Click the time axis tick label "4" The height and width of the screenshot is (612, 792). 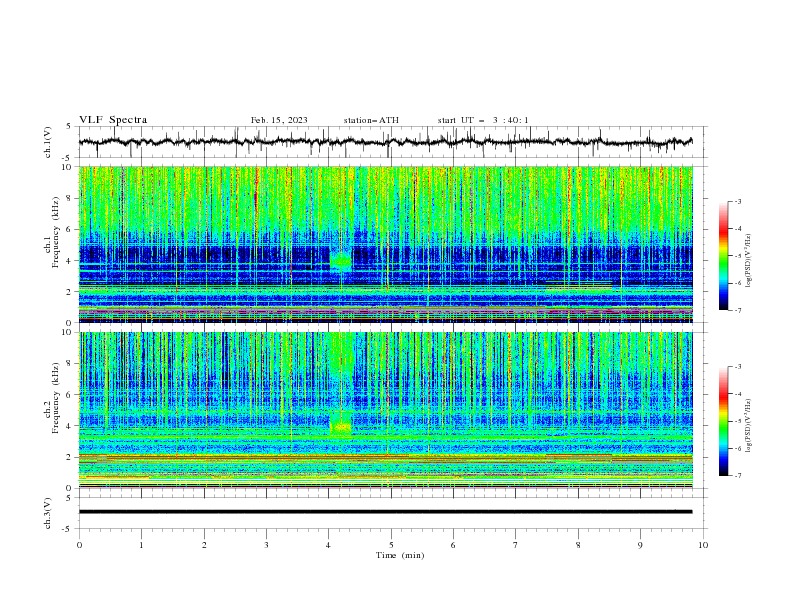pos(329,545)
